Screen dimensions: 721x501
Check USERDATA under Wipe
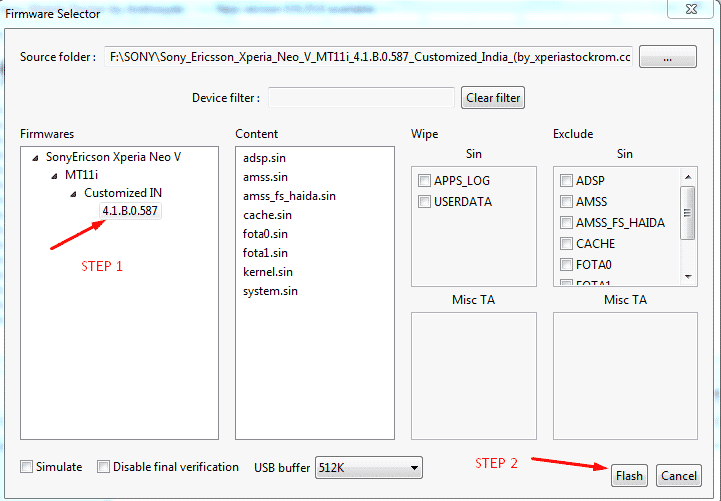click(x=424, y=202)
